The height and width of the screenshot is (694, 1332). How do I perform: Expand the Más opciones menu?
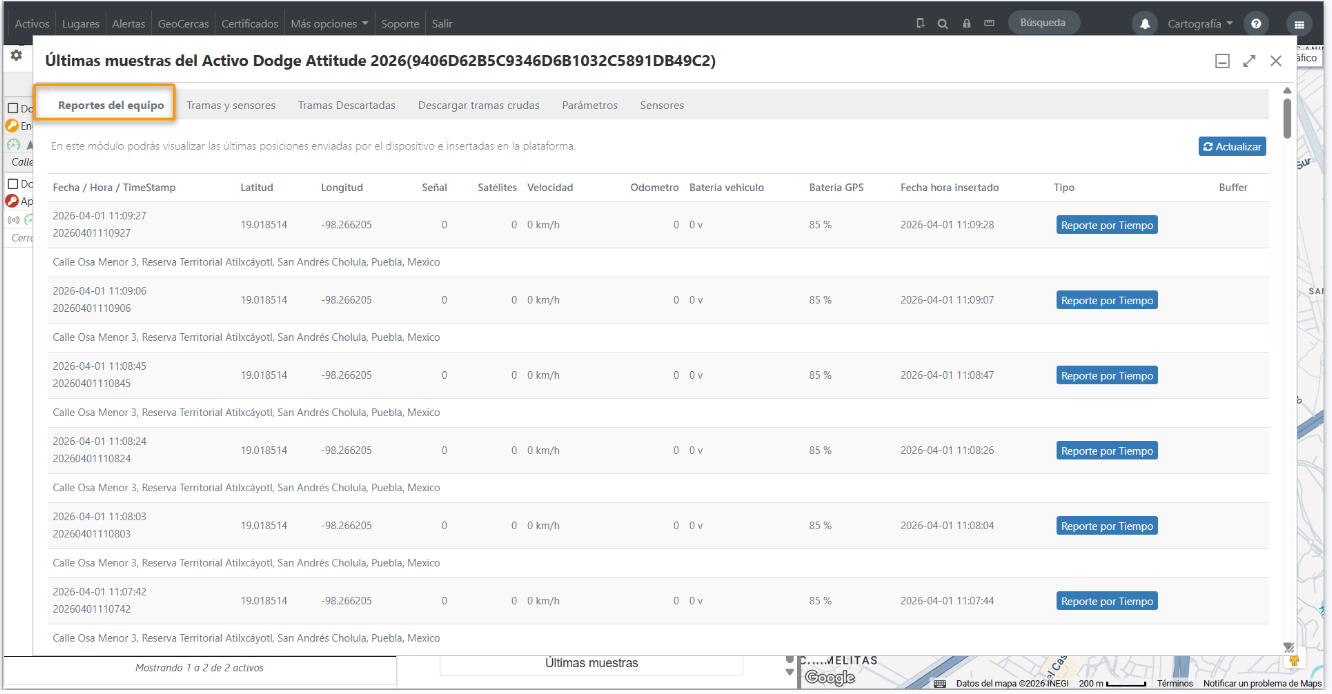point(330,24)
